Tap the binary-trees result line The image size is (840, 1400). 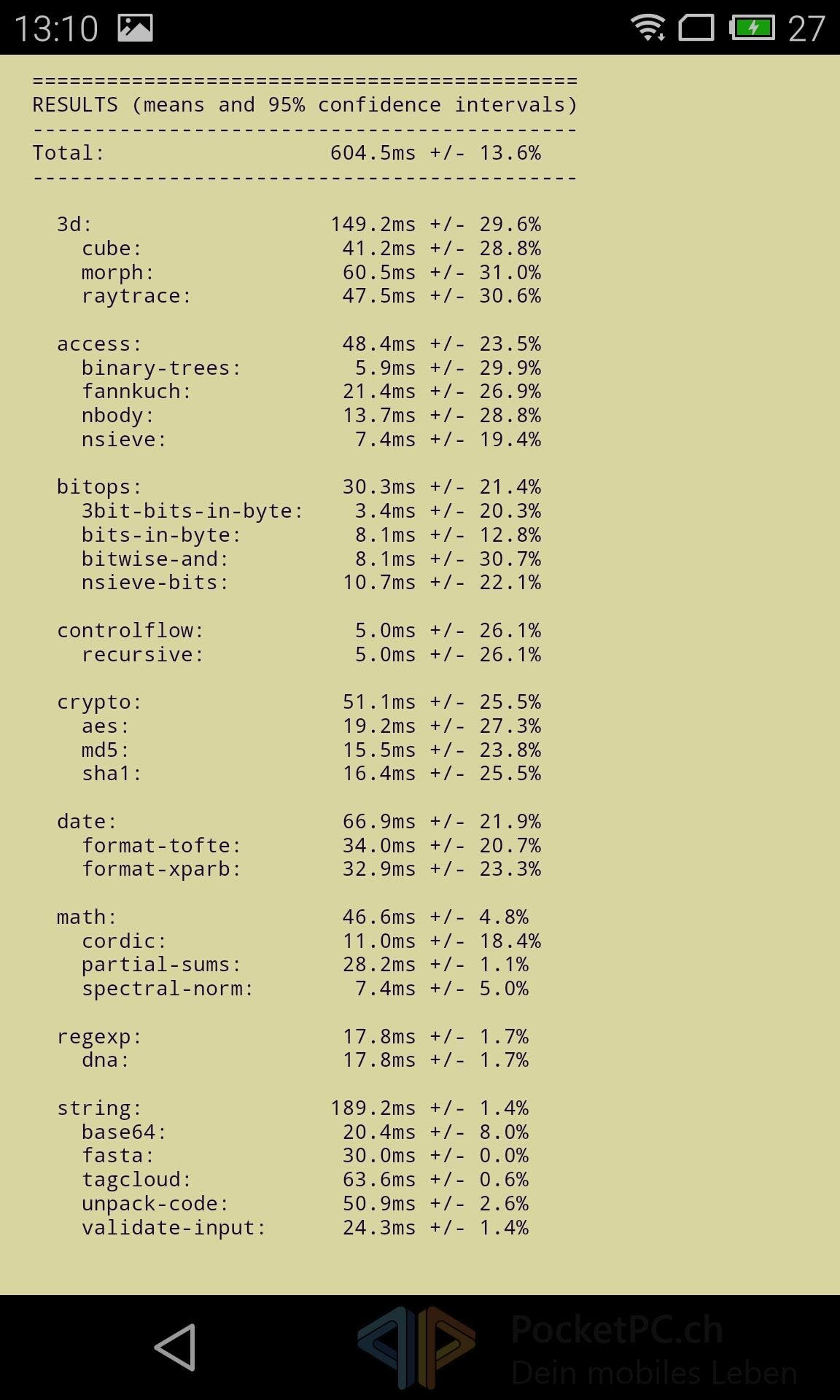click(x=311, y=367)
